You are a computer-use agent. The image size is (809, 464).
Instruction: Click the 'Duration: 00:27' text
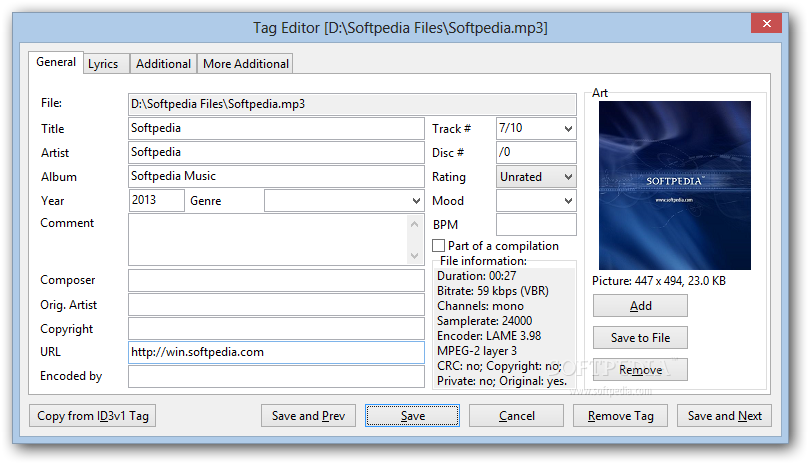click(476, 276)
